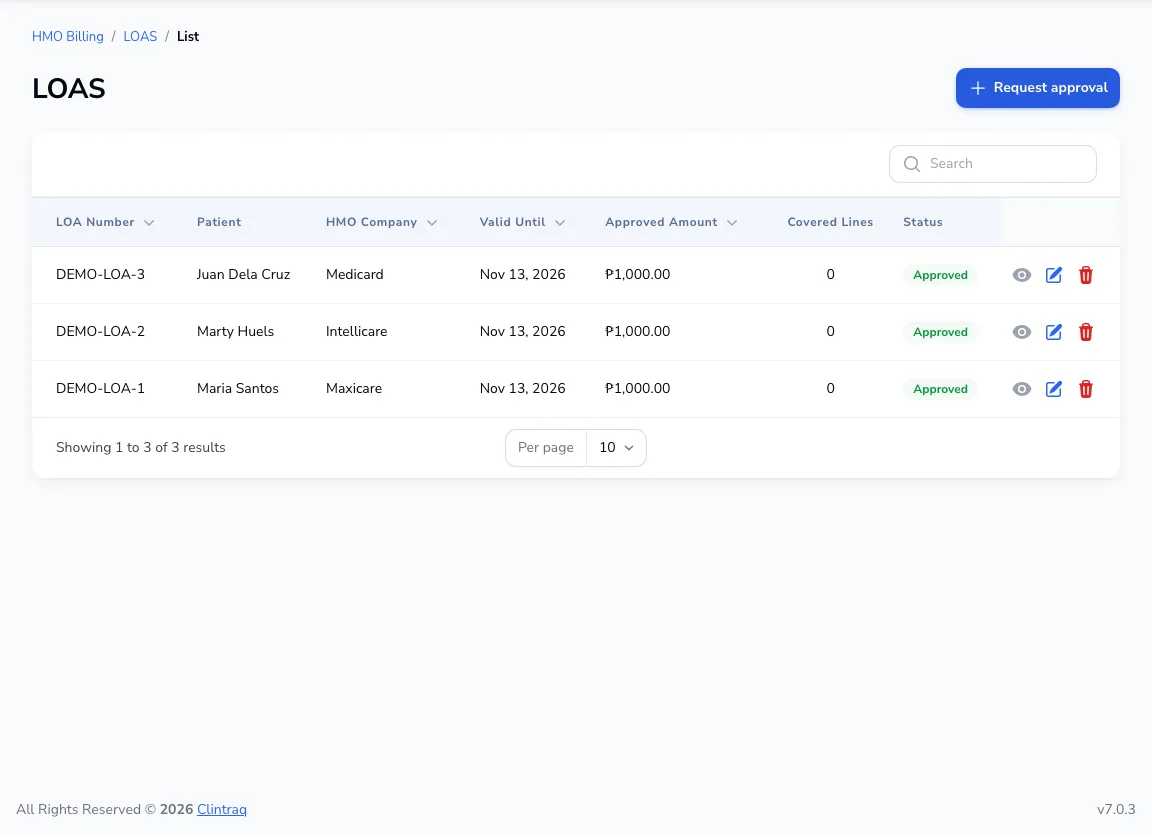Click the DEMO-LOA-1 cell

click(101, 389)
